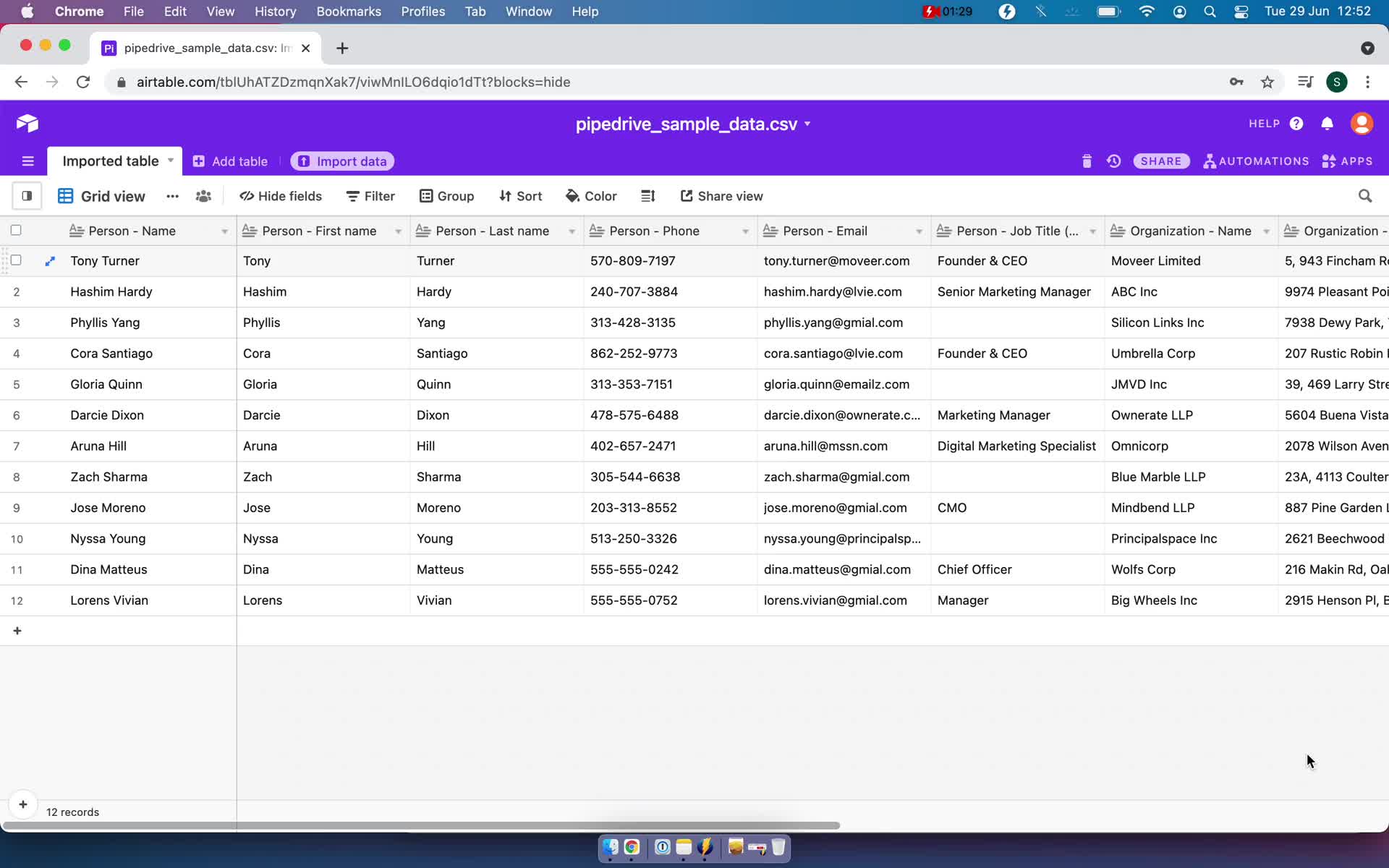
Task: Open the notifications bell
Action: pyautogui.click(x=1328, y=124)
